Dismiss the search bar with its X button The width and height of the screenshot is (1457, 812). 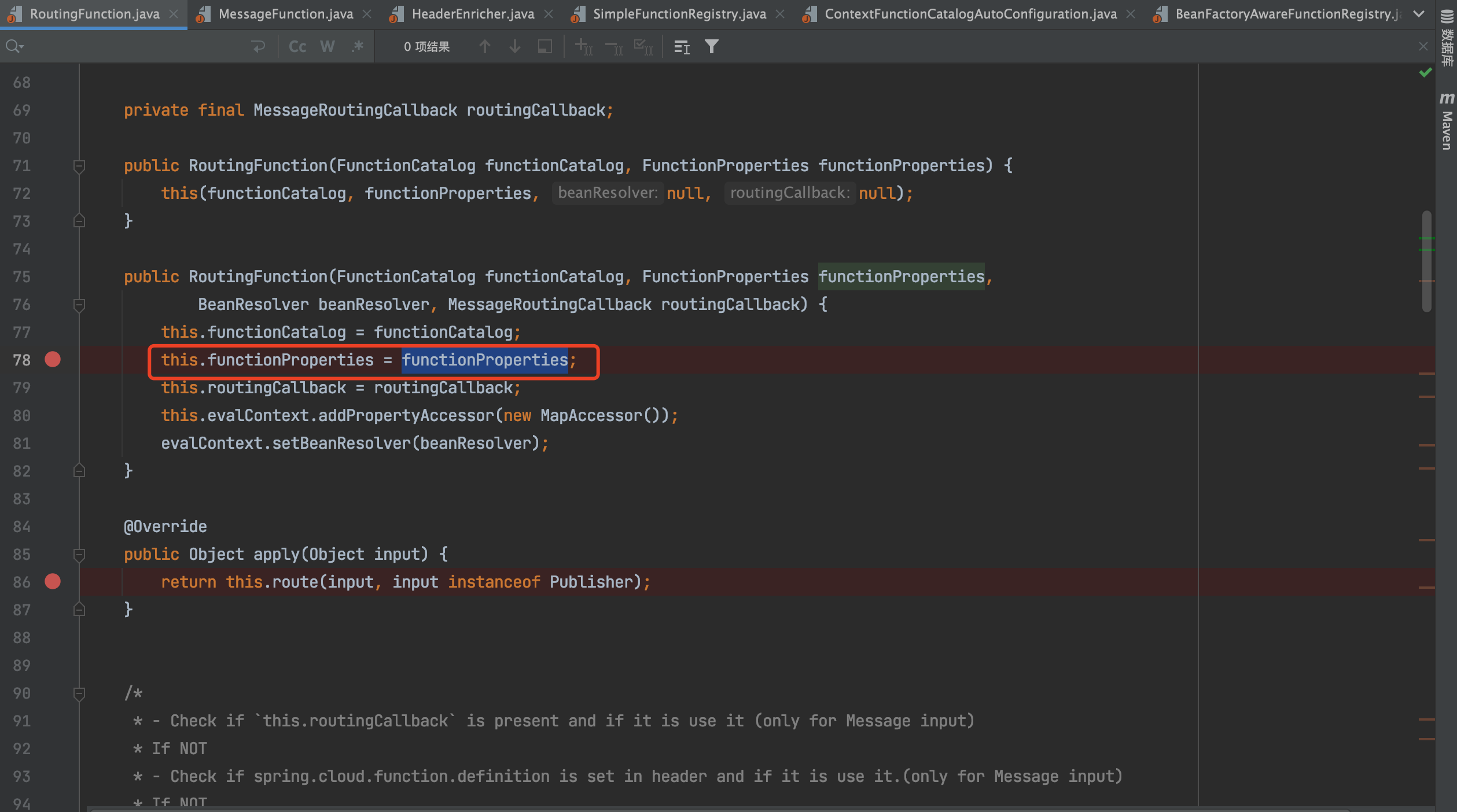[1423, 46]
